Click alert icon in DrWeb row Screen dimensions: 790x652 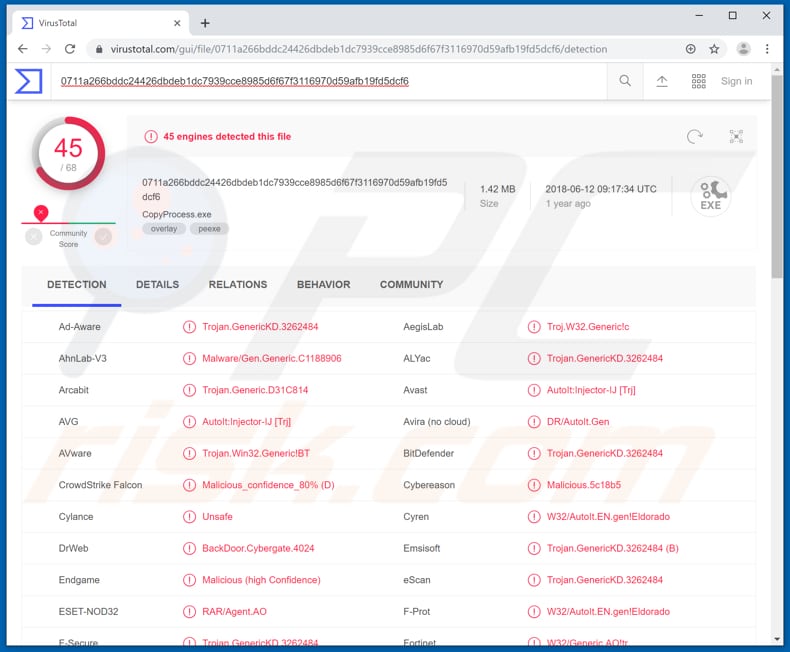[x=189, y=548]
